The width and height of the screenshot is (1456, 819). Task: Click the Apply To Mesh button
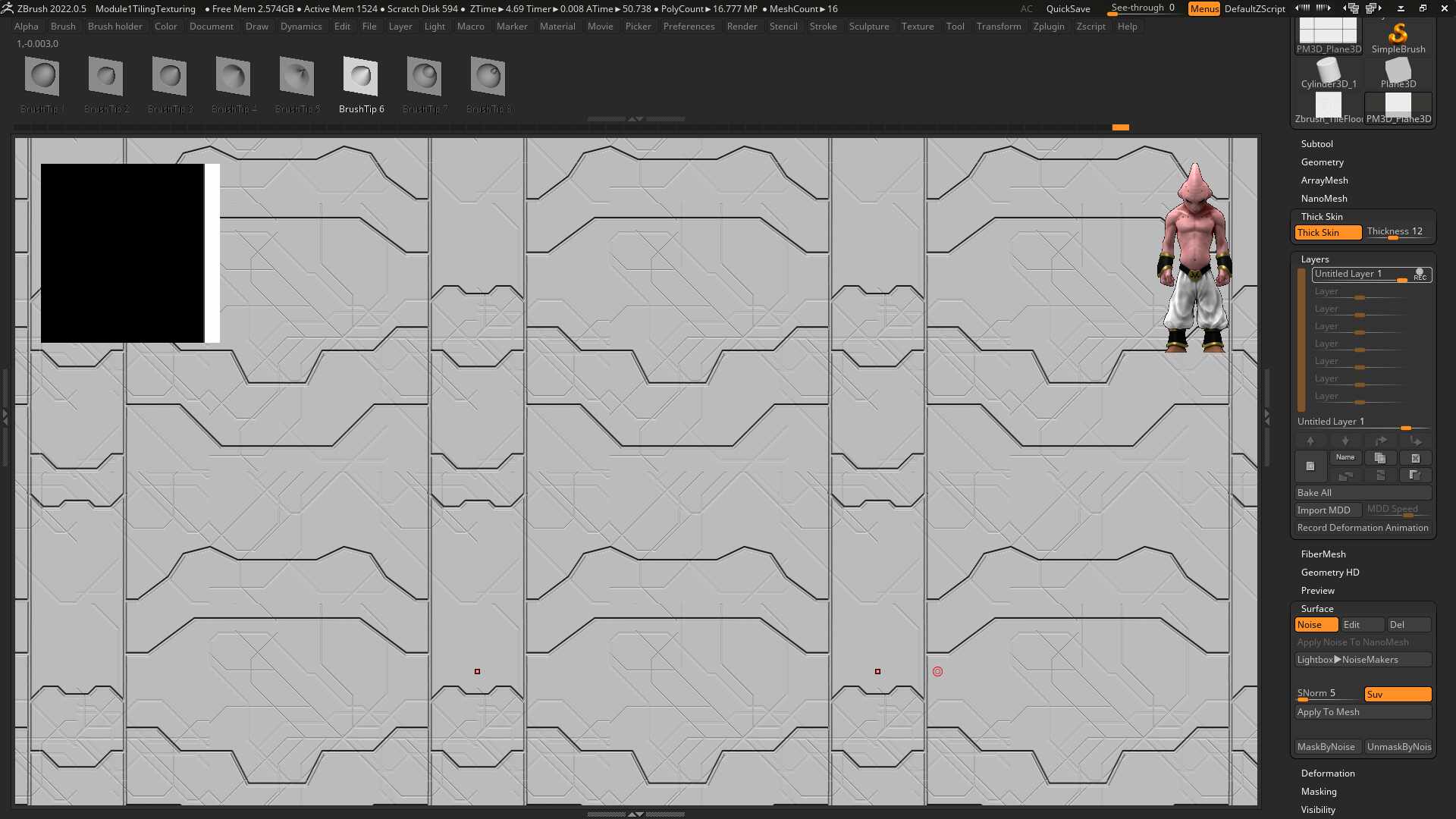(1363, 712)
